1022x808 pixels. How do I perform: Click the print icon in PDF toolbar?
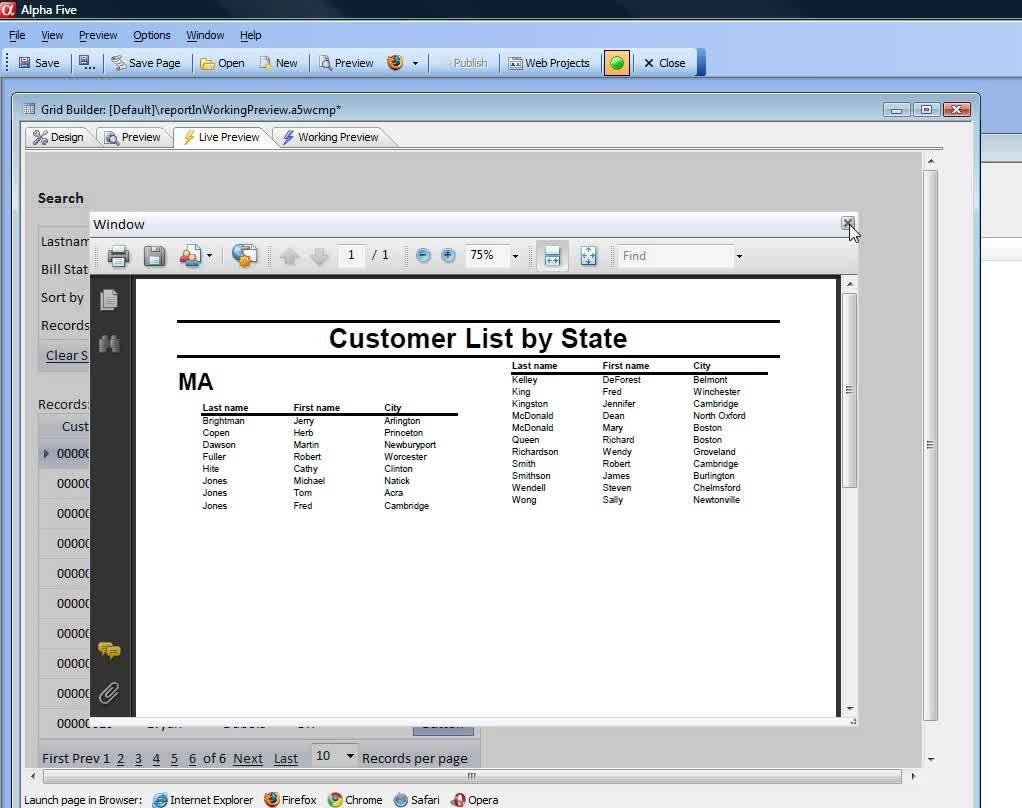tap(118, 256)
